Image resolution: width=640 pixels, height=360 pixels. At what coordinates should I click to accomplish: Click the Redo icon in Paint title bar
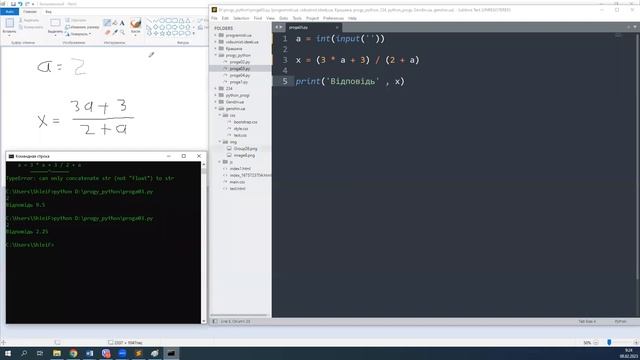pos(27,4)
